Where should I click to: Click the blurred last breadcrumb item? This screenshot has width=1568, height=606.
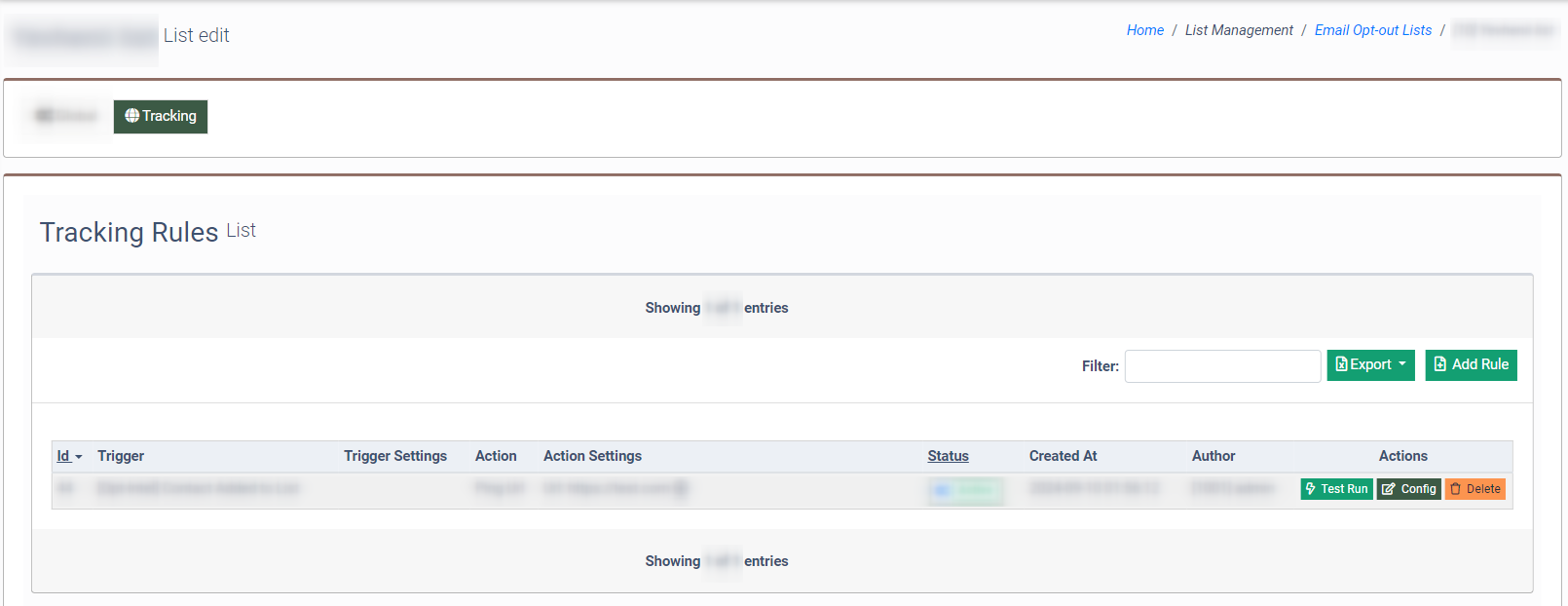[1503, 30]
